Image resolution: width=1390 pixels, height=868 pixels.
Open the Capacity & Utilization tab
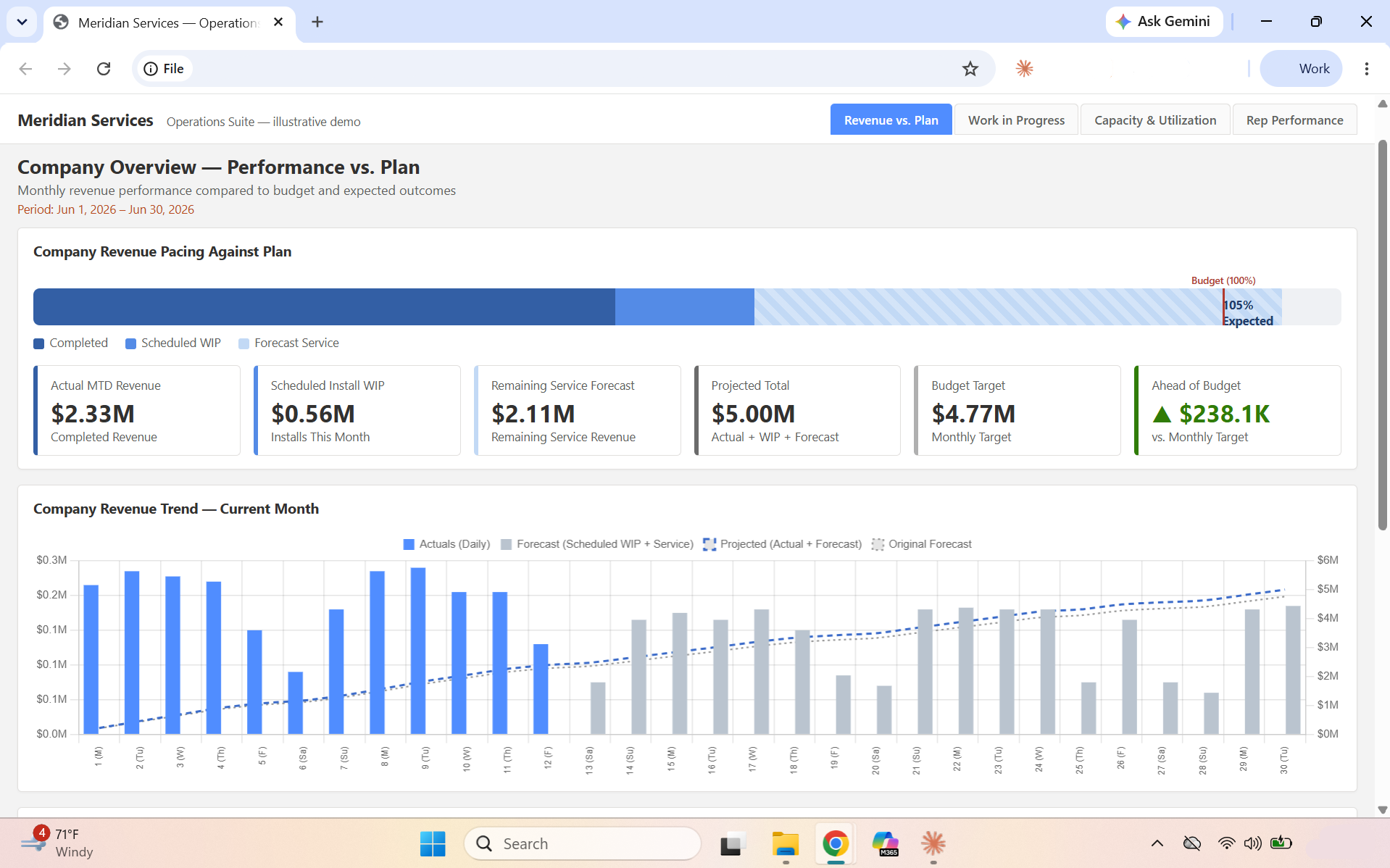pyautogui.click(x=1155, y=120)
